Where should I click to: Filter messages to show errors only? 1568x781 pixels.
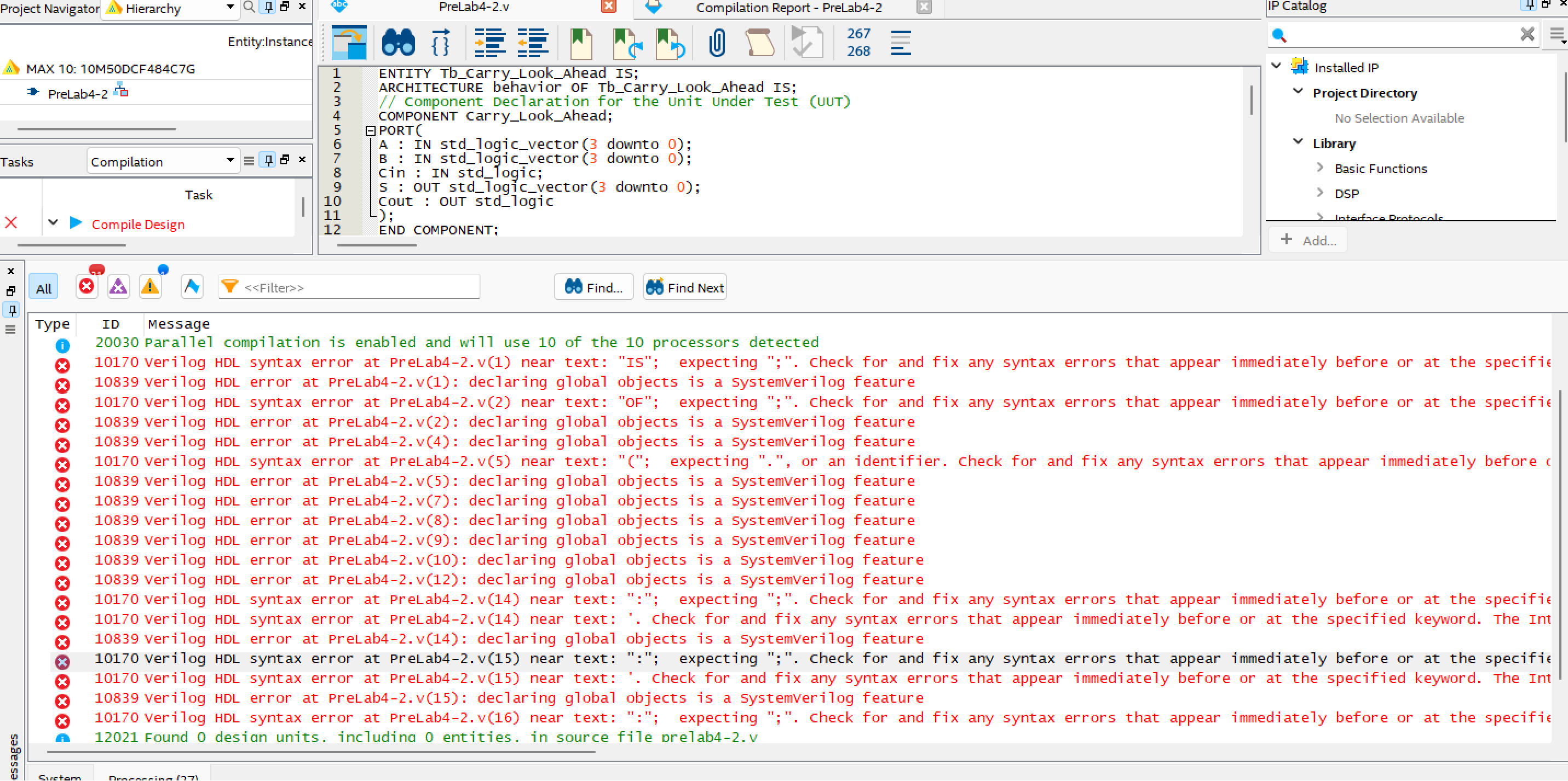coord(87,285)
